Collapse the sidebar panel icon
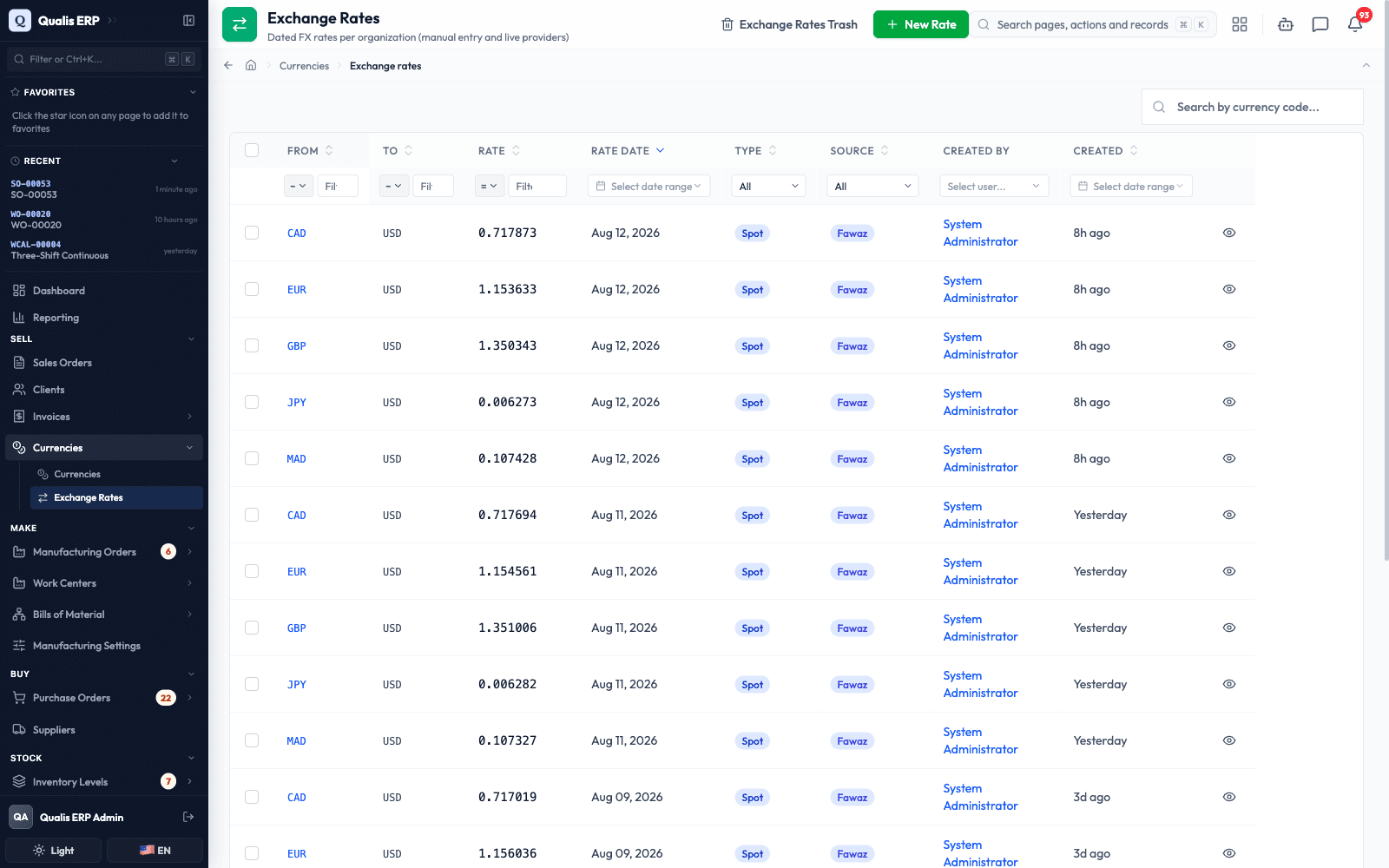Image resolution: width=1389 pixels, height=868 pixels. (188, 20)
